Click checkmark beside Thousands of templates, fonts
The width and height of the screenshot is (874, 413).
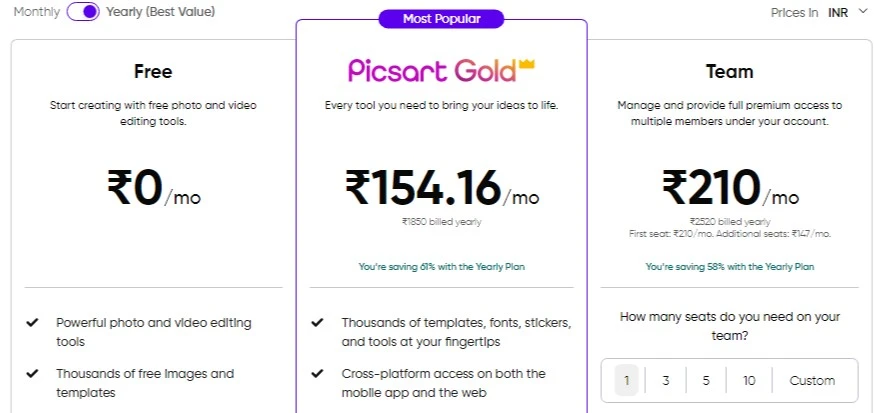pyautogui.click(x=318, y=322)
